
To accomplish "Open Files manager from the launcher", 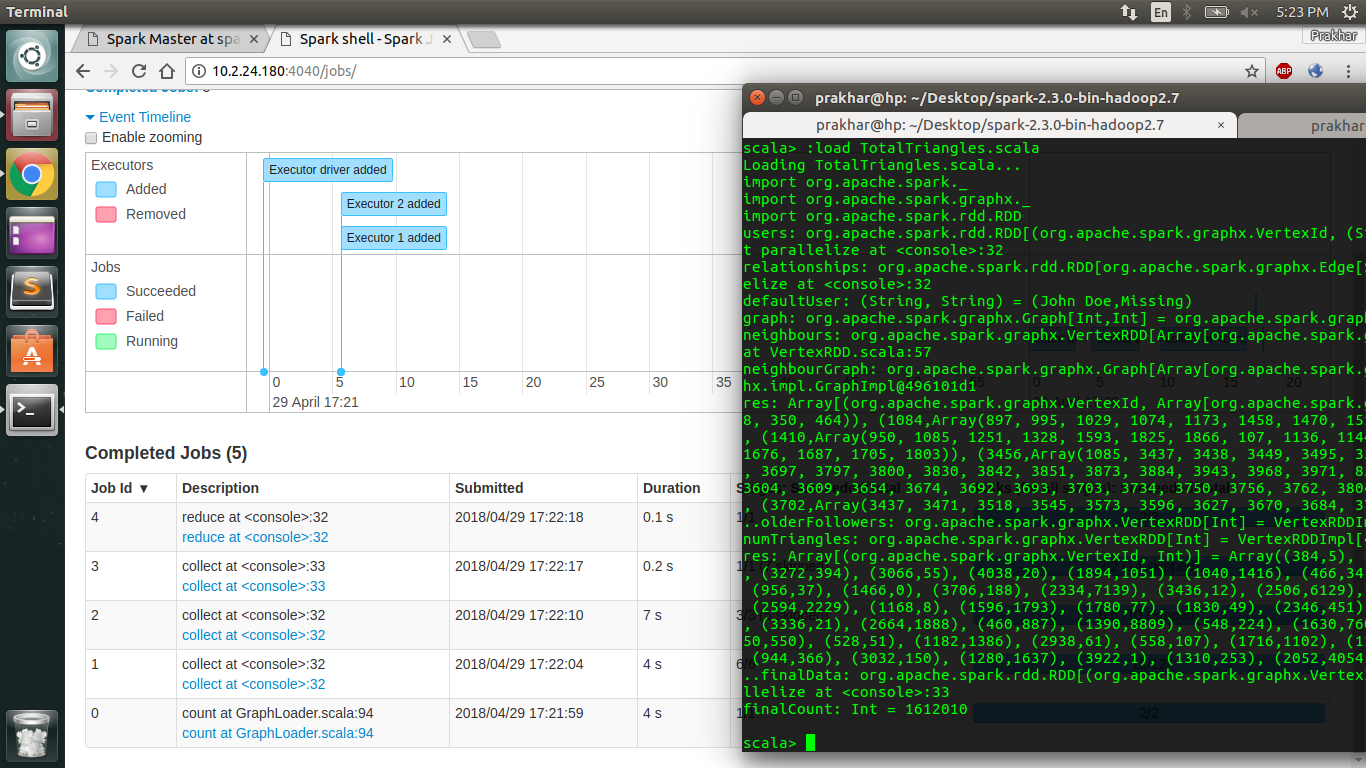I will (x=33, y=115).
